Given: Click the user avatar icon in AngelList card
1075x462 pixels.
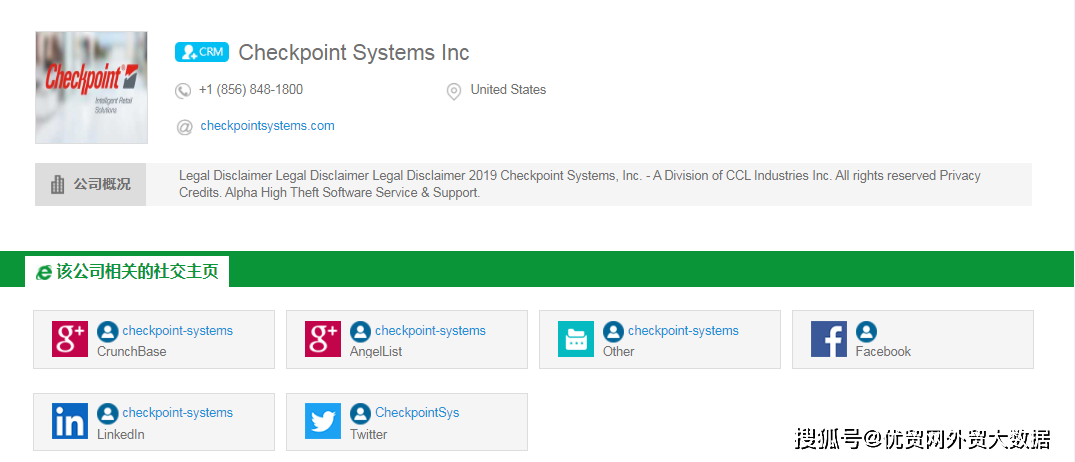Looking at the screenshot, I should tap(361, 332).
